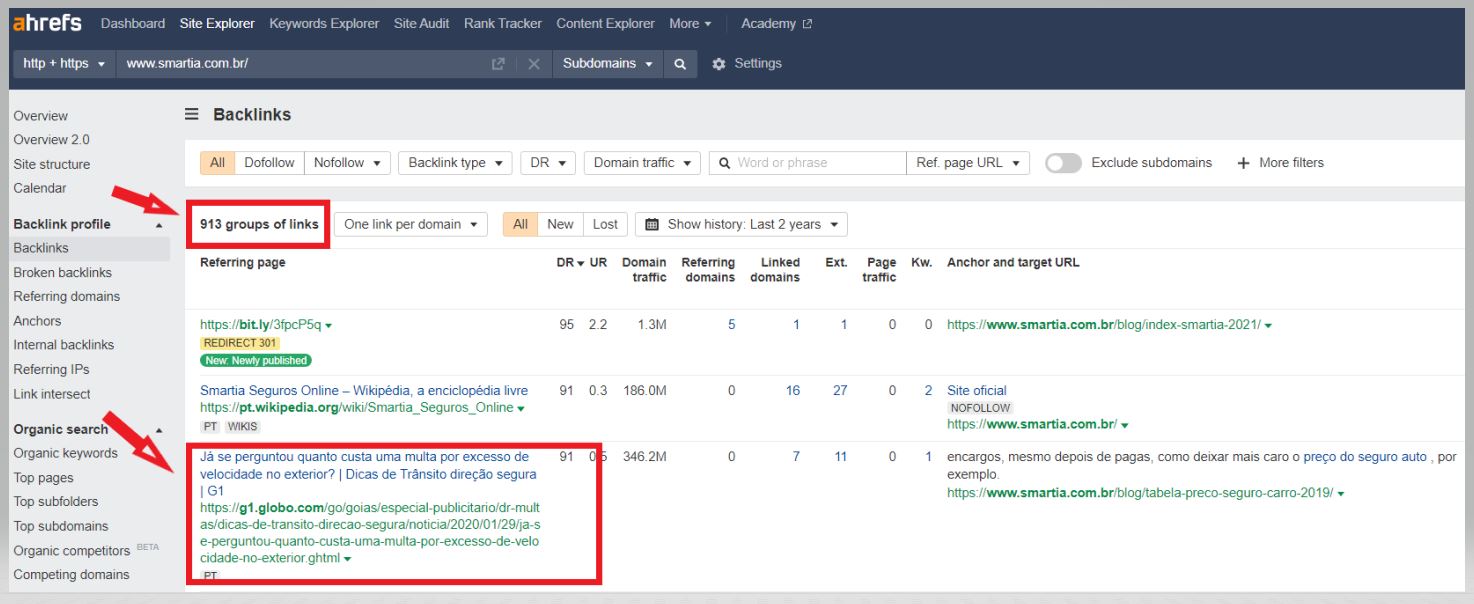1474x604 pixels.
Task: Open Link intersect tool
Action: pyautogui.click(x=52, y=394)
